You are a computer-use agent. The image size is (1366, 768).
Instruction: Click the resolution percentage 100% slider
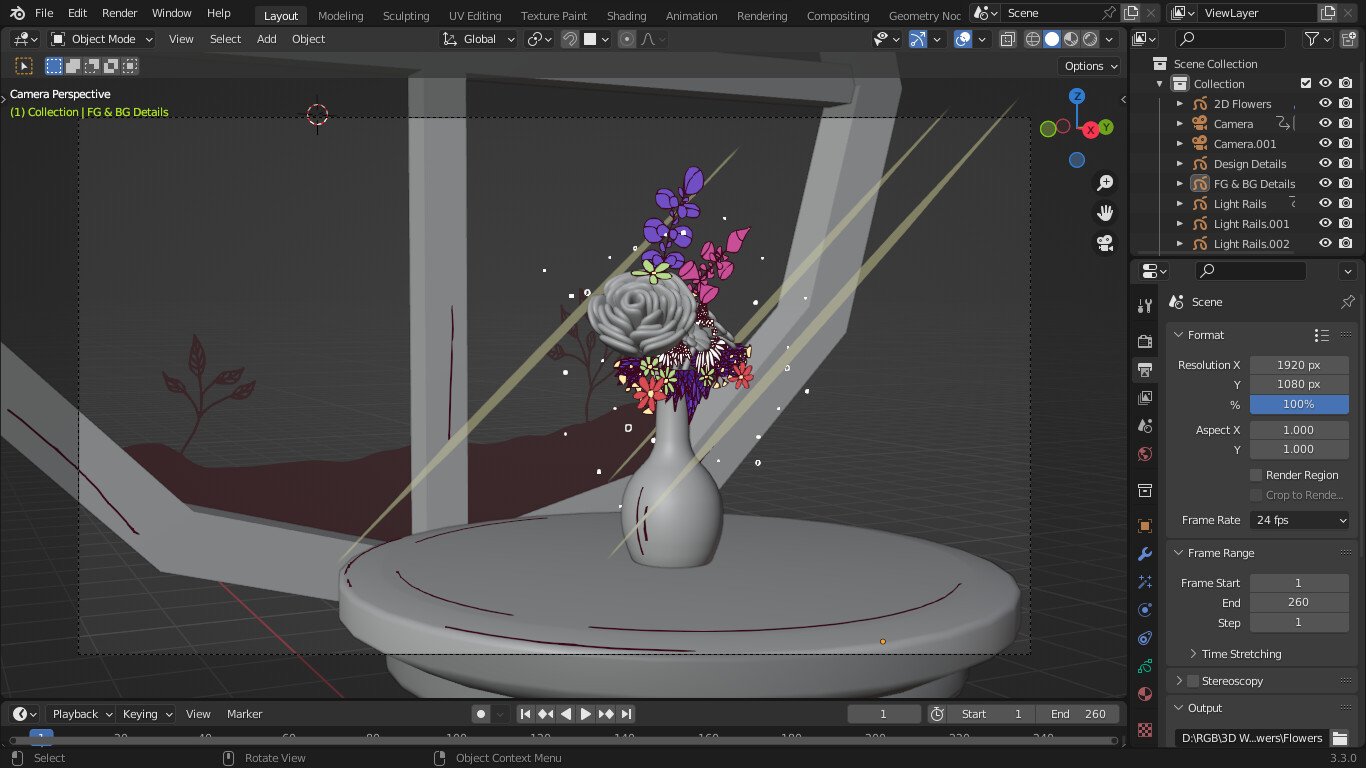(x=1298, y=404)
